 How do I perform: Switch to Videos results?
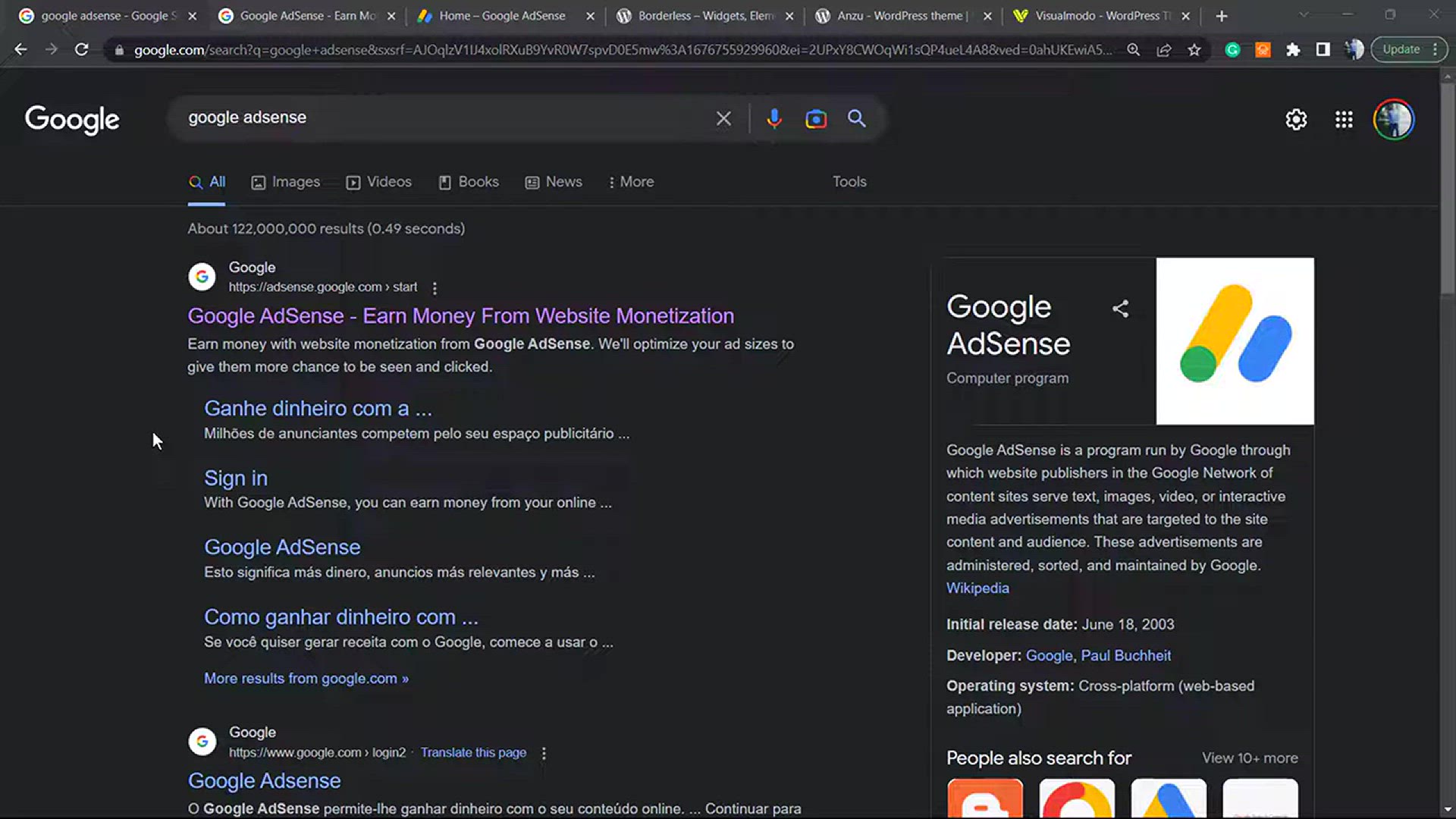[379, 182]
